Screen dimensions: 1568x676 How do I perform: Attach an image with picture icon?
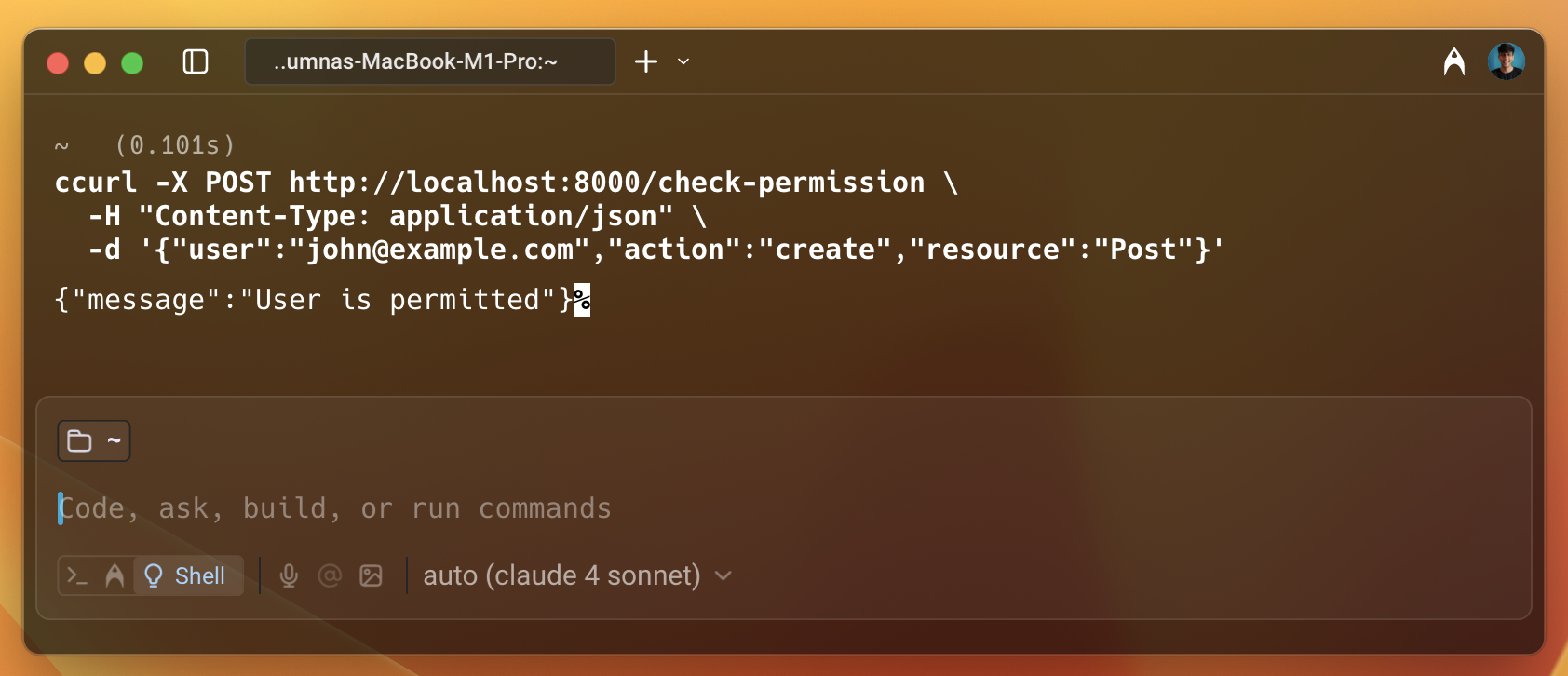371,576
